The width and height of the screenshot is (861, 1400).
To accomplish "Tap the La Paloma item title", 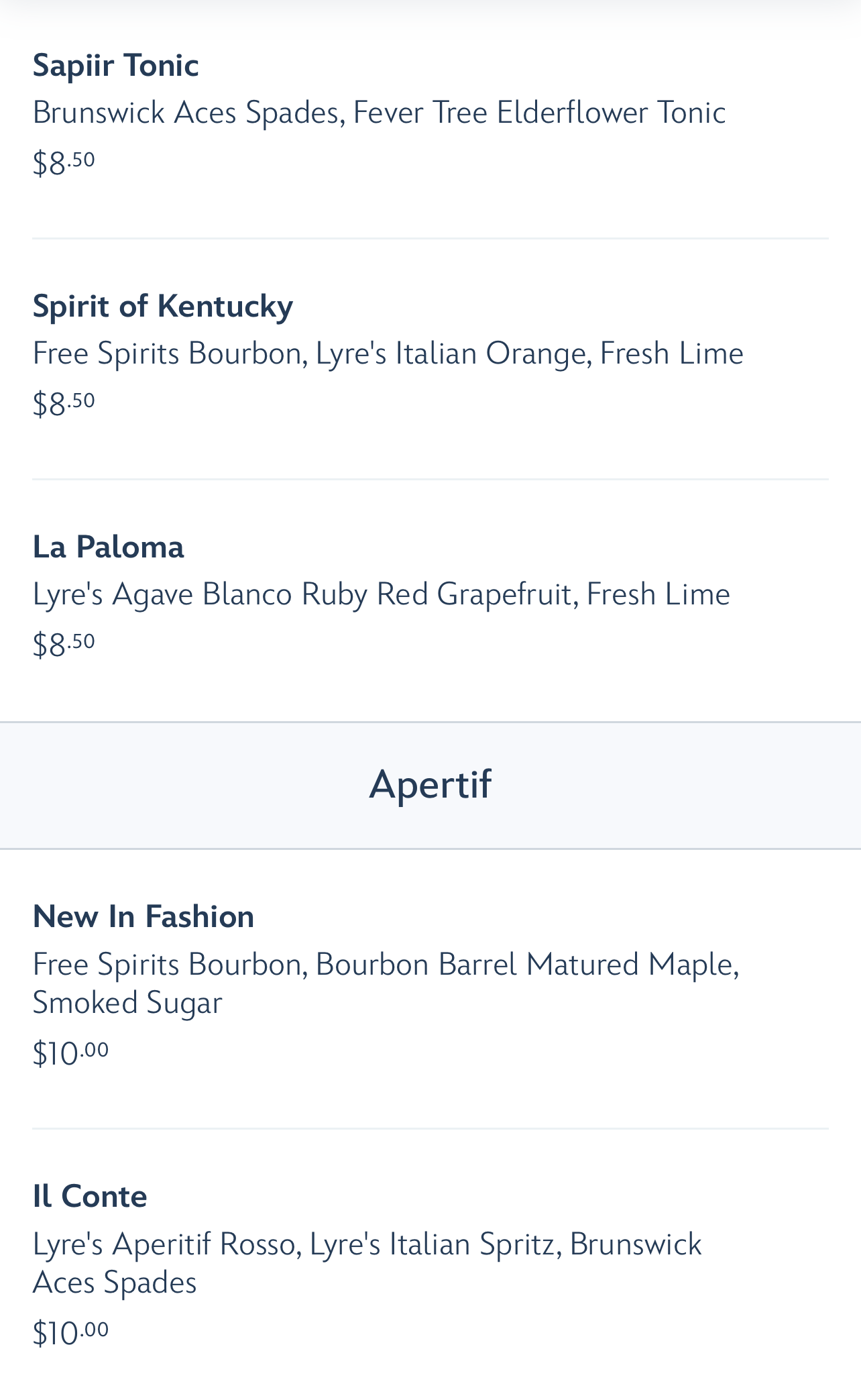I will coord(108,547).
